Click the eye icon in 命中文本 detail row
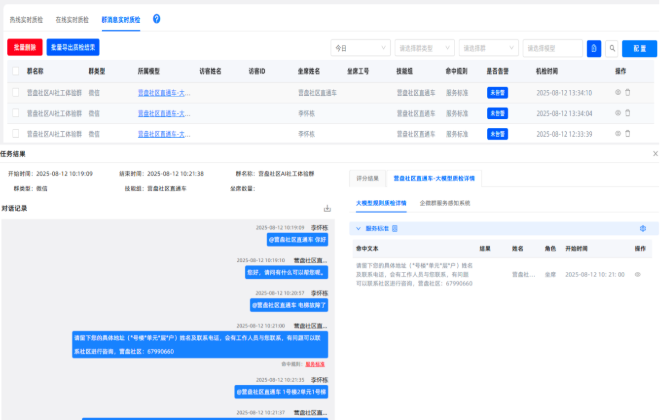Image resolution: width=660 pixels, height=420 pixels. pyautogui.click(x=637, y=273)
